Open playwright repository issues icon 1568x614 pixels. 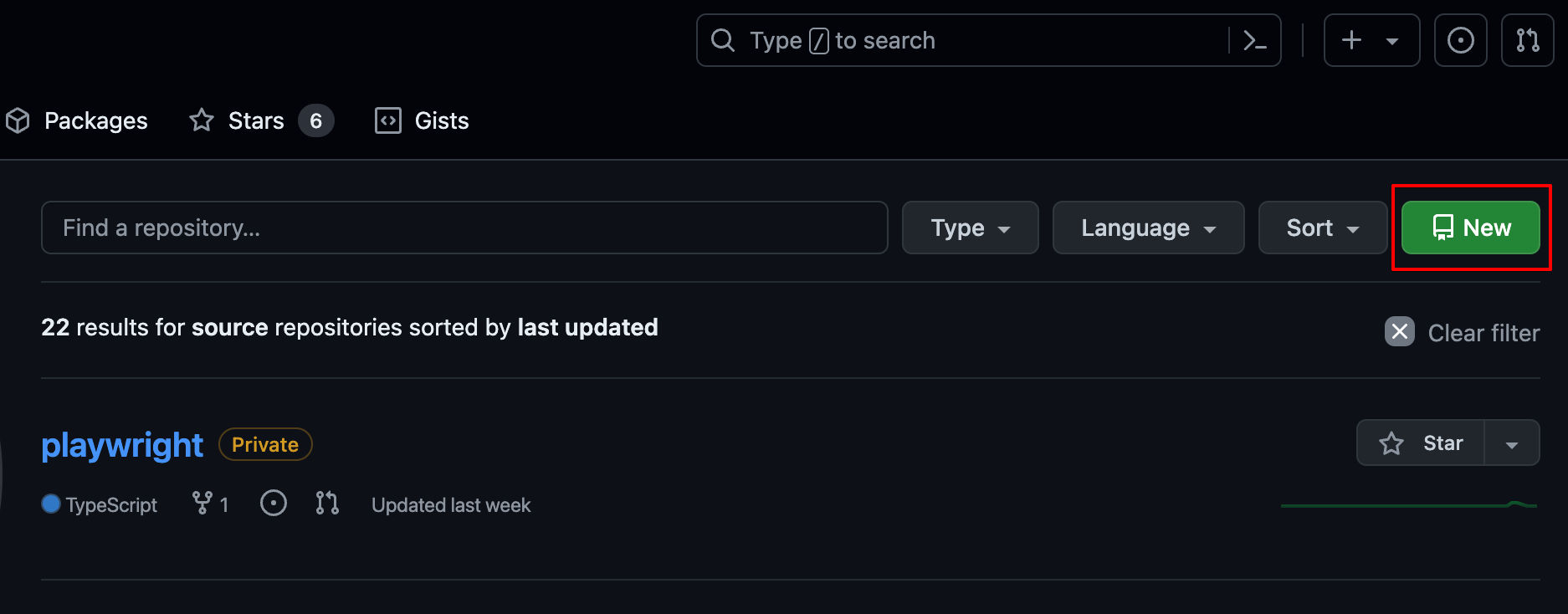click(273, 504)
